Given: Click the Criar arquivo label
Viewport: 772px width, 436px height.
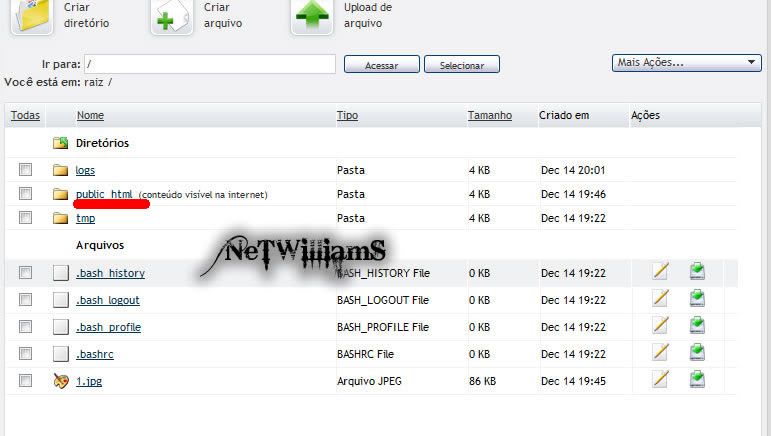Looking at the screenshot, I should click(223, 15).
